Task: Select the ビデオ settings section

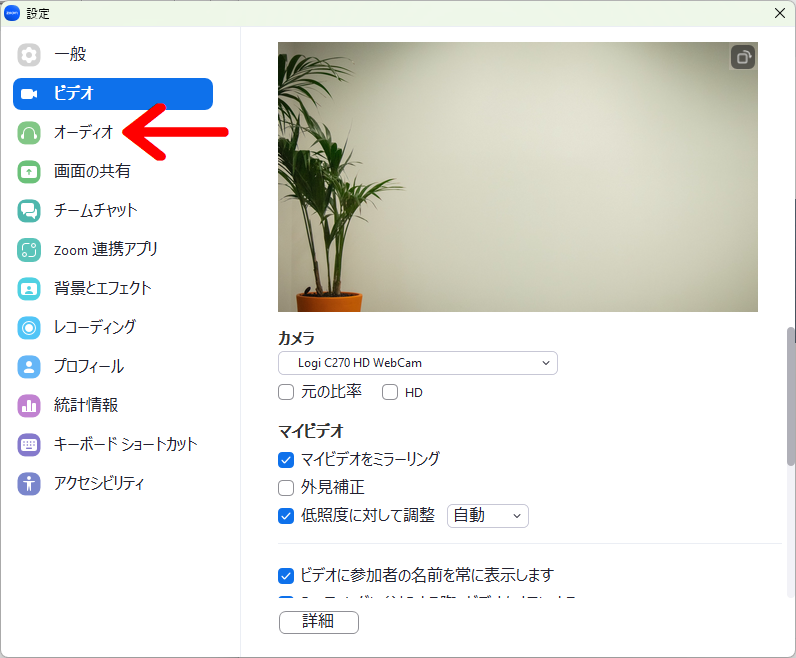Action: click(x=113, y=94)
